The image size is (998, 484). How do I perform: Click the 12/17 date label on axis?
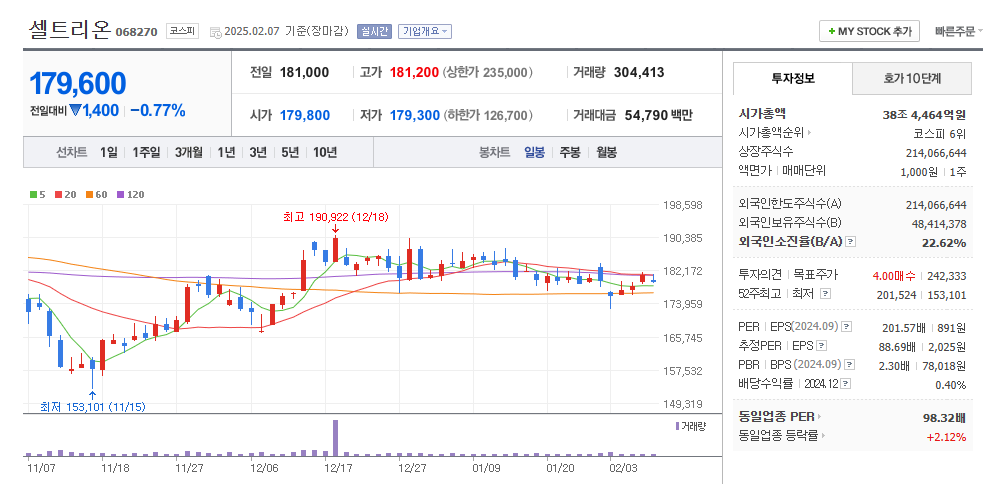click(339, 469)
